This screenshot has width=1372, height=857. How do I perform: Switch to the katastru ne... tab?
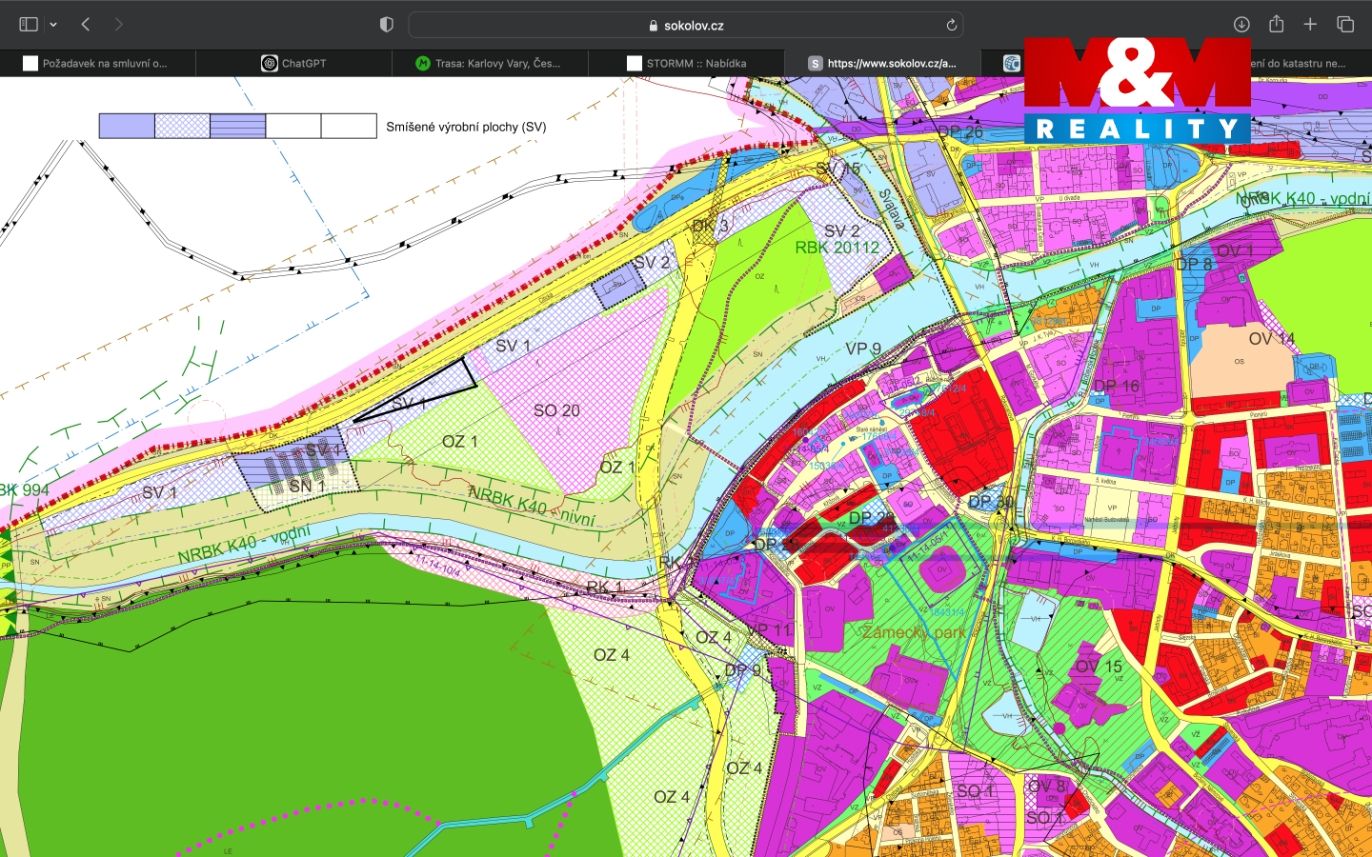[x=1310, y=63]
